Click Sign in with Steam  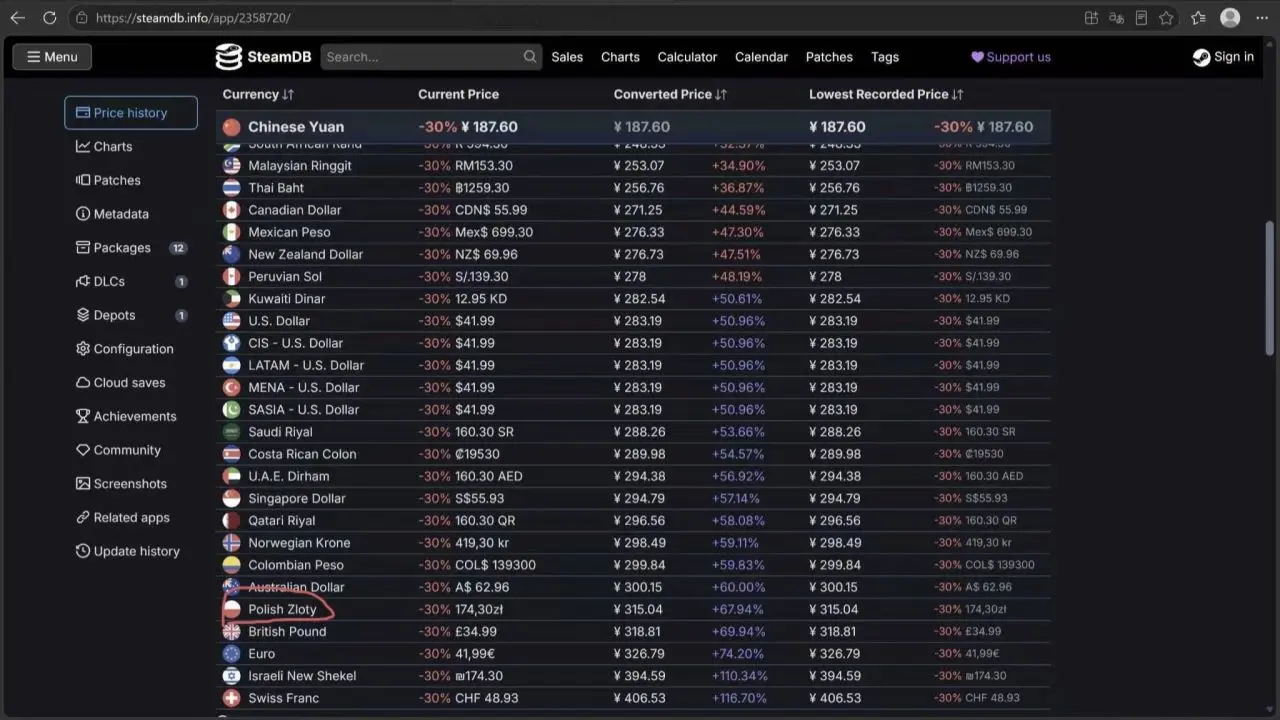pos(1223,57)
